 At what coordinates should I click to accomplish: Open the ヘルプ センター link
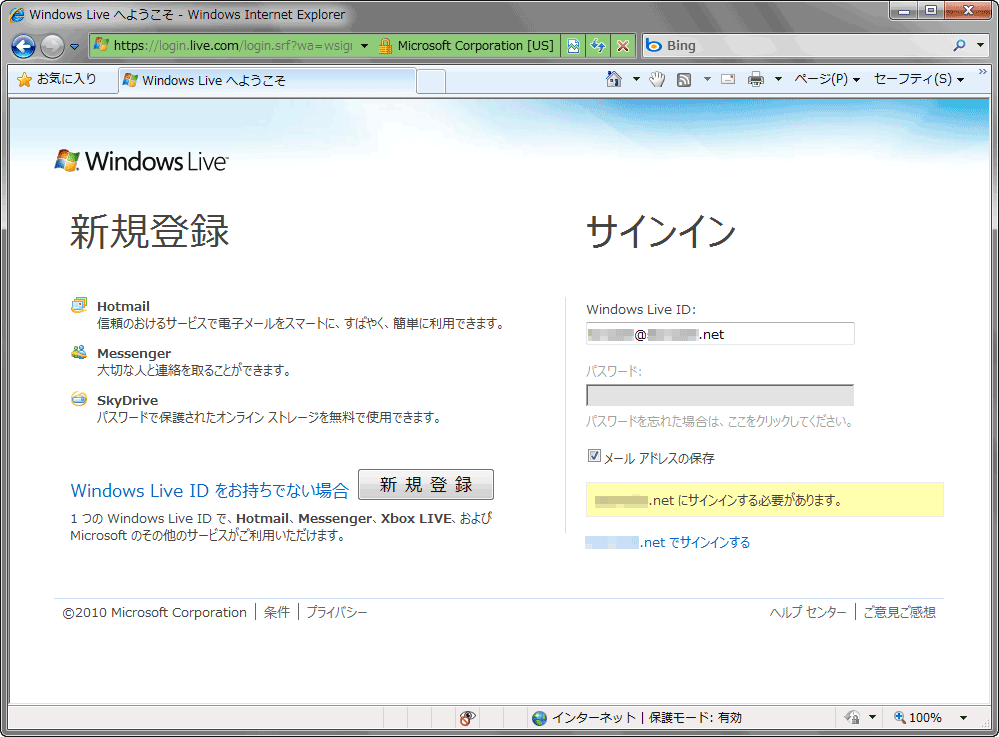808,612
